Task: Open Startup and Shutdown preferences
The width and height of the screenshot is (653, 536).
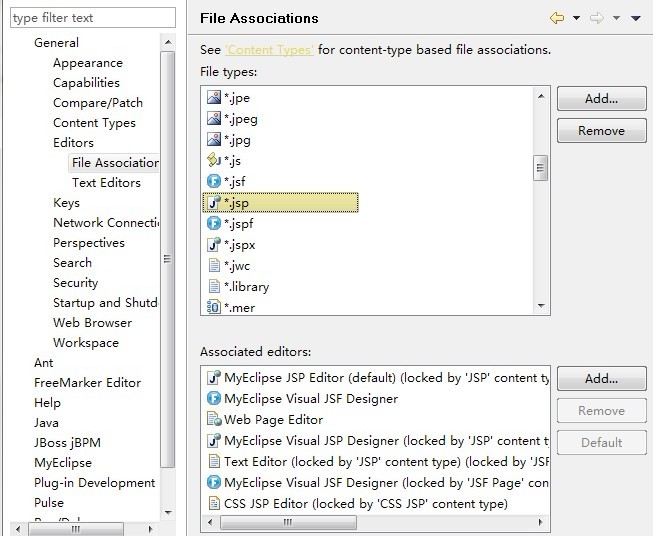Action: [x=105, y=303]
